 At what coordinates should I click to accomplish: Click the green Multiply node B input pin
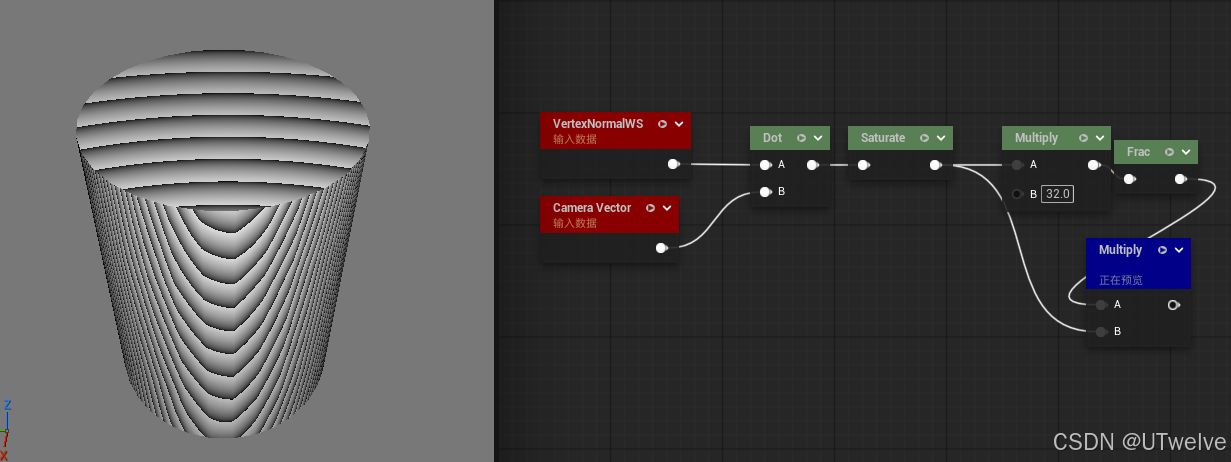(1017, 193)
